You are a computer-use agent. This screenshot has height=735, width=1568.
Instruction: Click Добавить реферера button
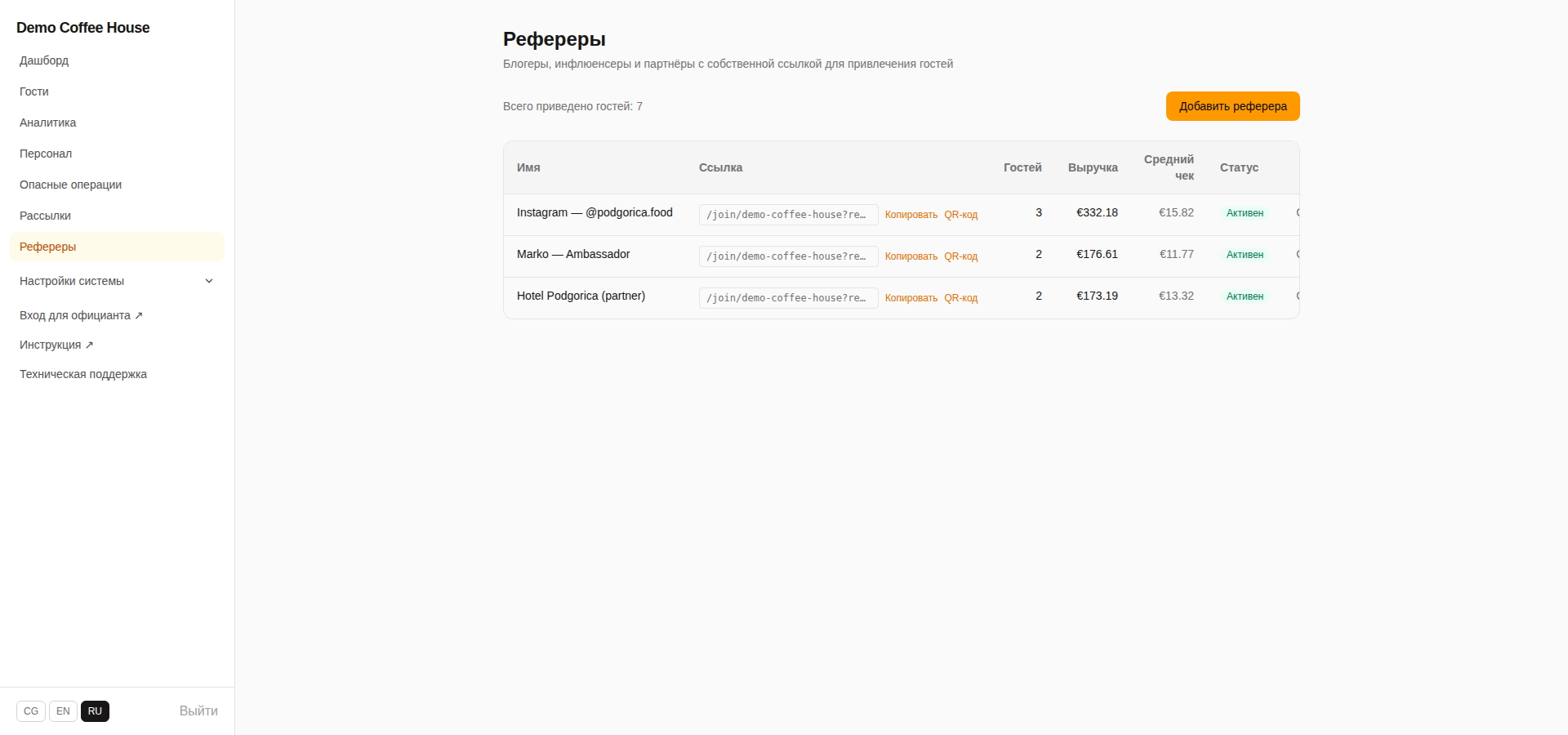pyautogui.click(x=1232, y=106)
